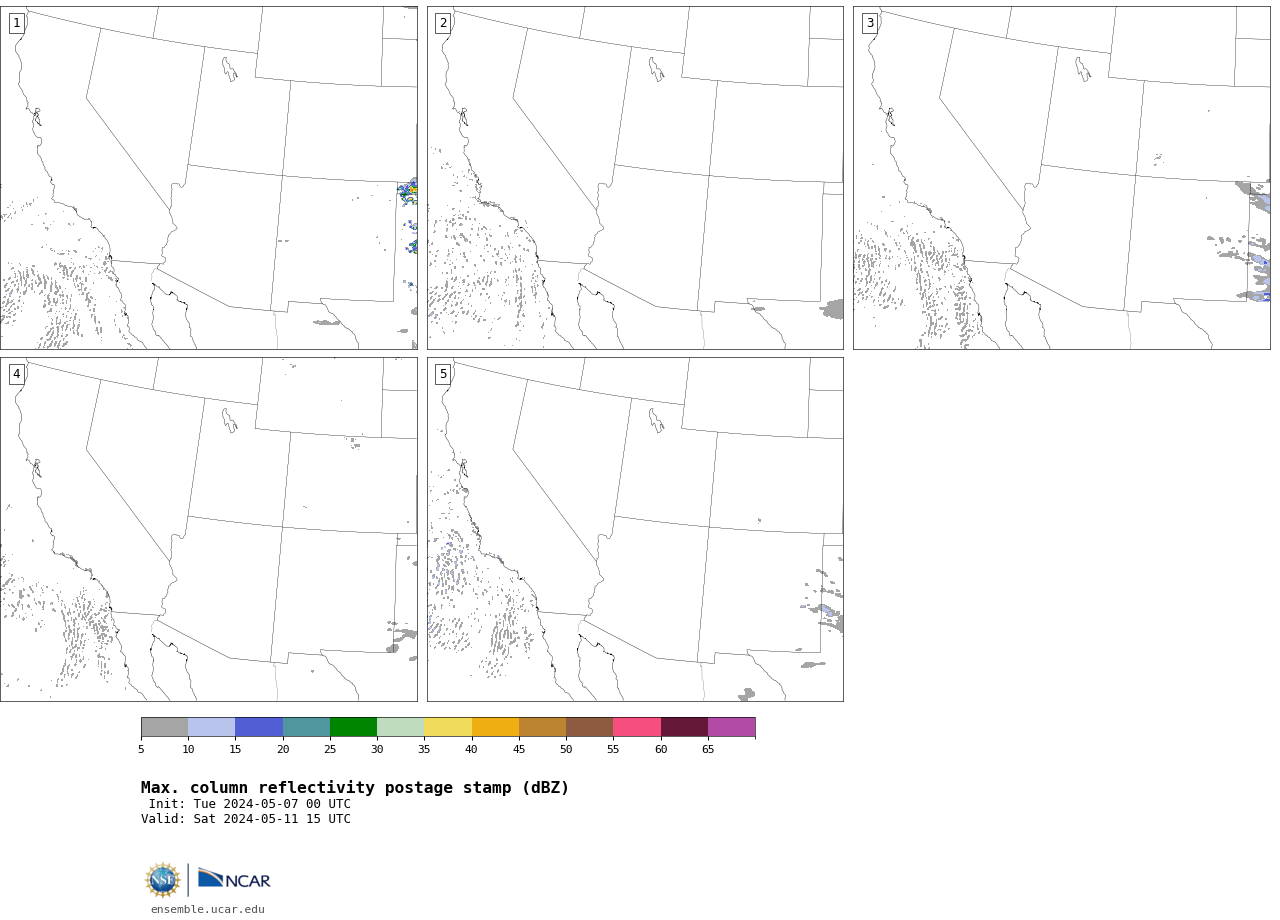Click the pink 55-60 dBZ swatch
This screenshot has height=920, width=1280.
click(x=637, y=727)
